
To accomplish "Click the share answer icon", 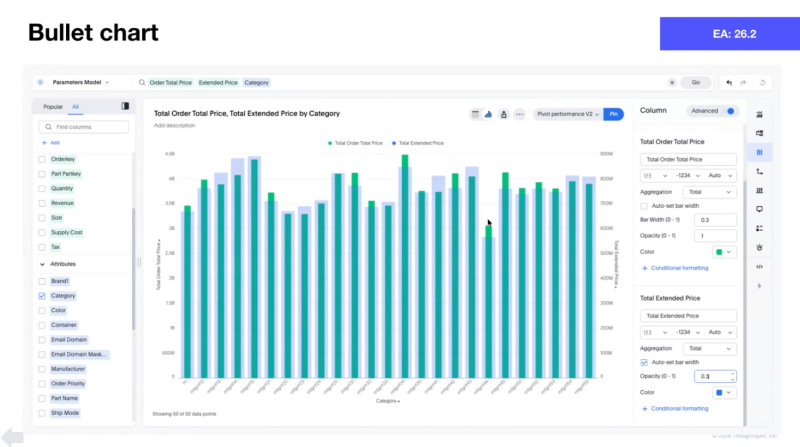I will 504,114.
